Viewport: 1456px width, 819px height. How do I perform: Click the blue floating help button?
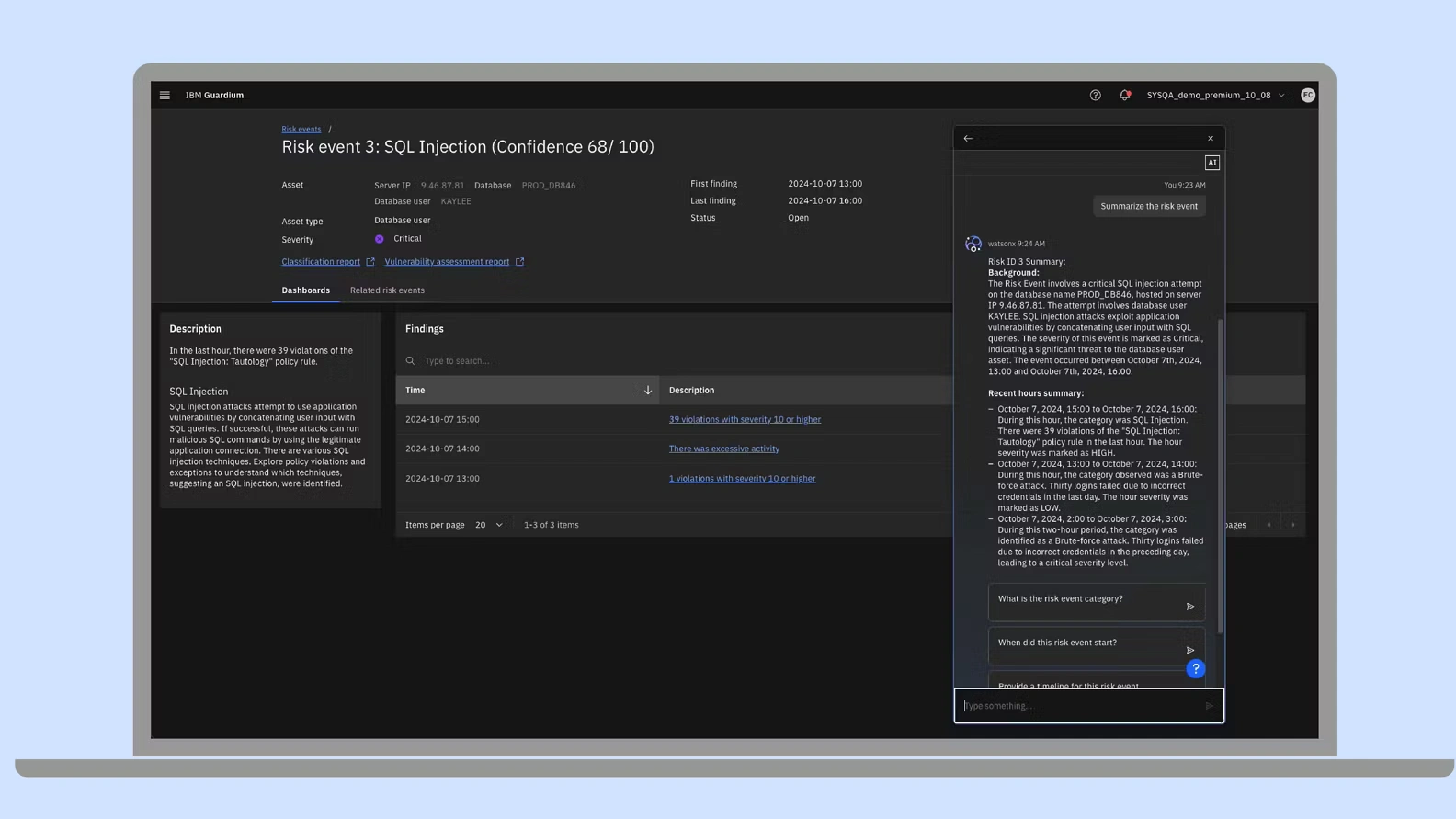pos(1195,669)
